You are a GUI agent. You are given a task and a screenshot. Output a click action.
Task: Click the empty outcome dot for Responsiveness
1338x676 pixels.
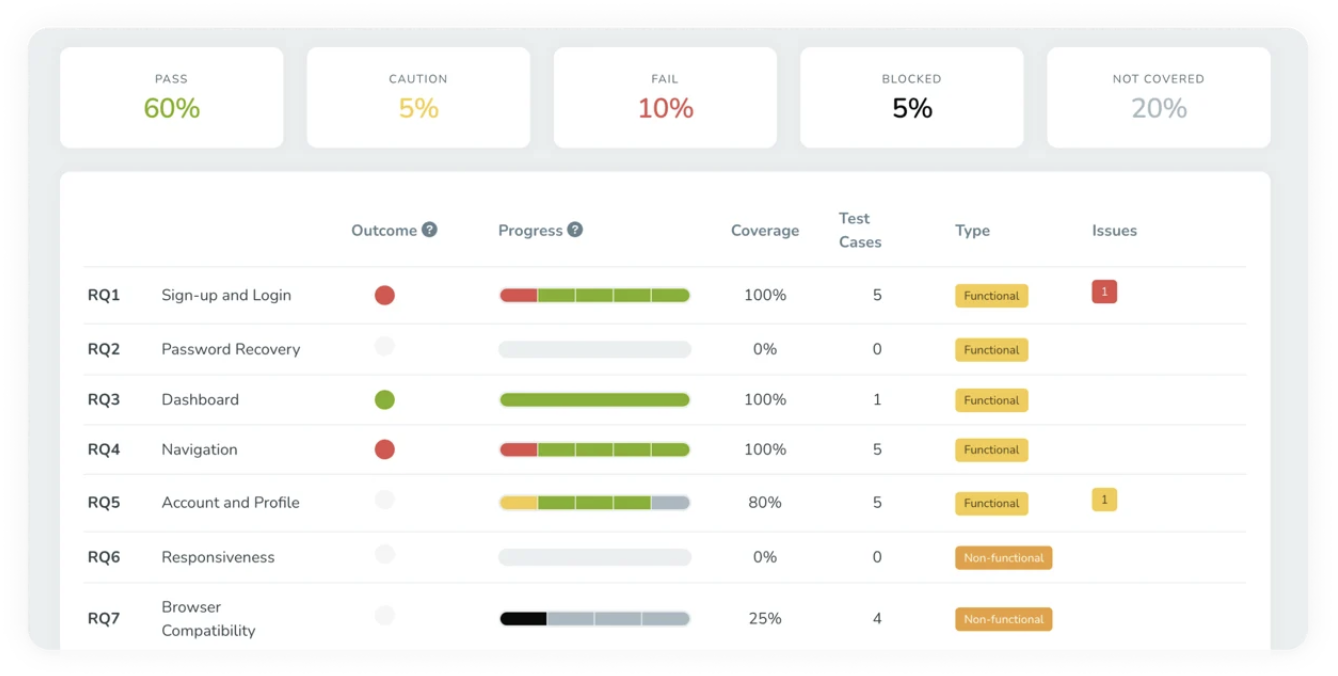coord(384,555)
